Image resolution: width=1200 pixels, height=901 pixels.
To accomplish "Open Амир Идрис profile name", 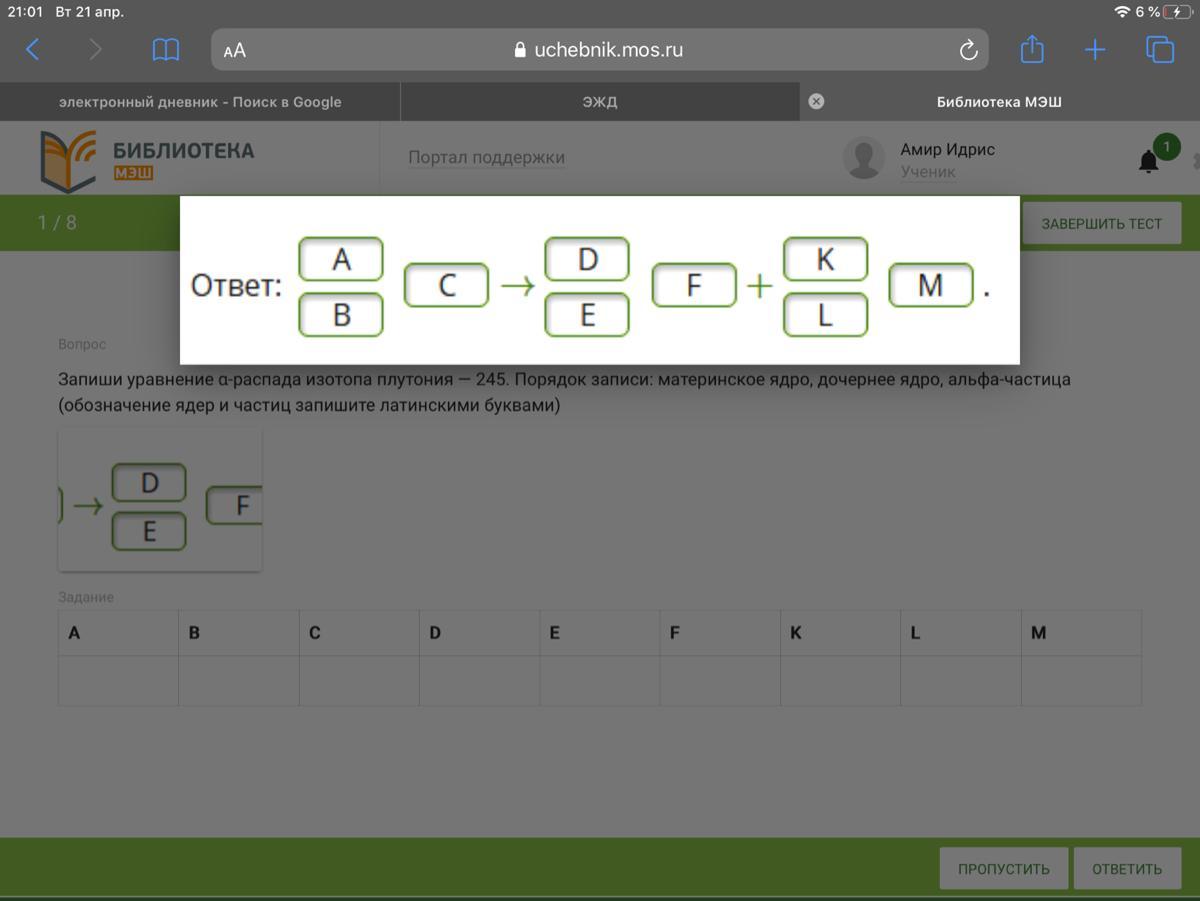I will [x=947, y=149].
